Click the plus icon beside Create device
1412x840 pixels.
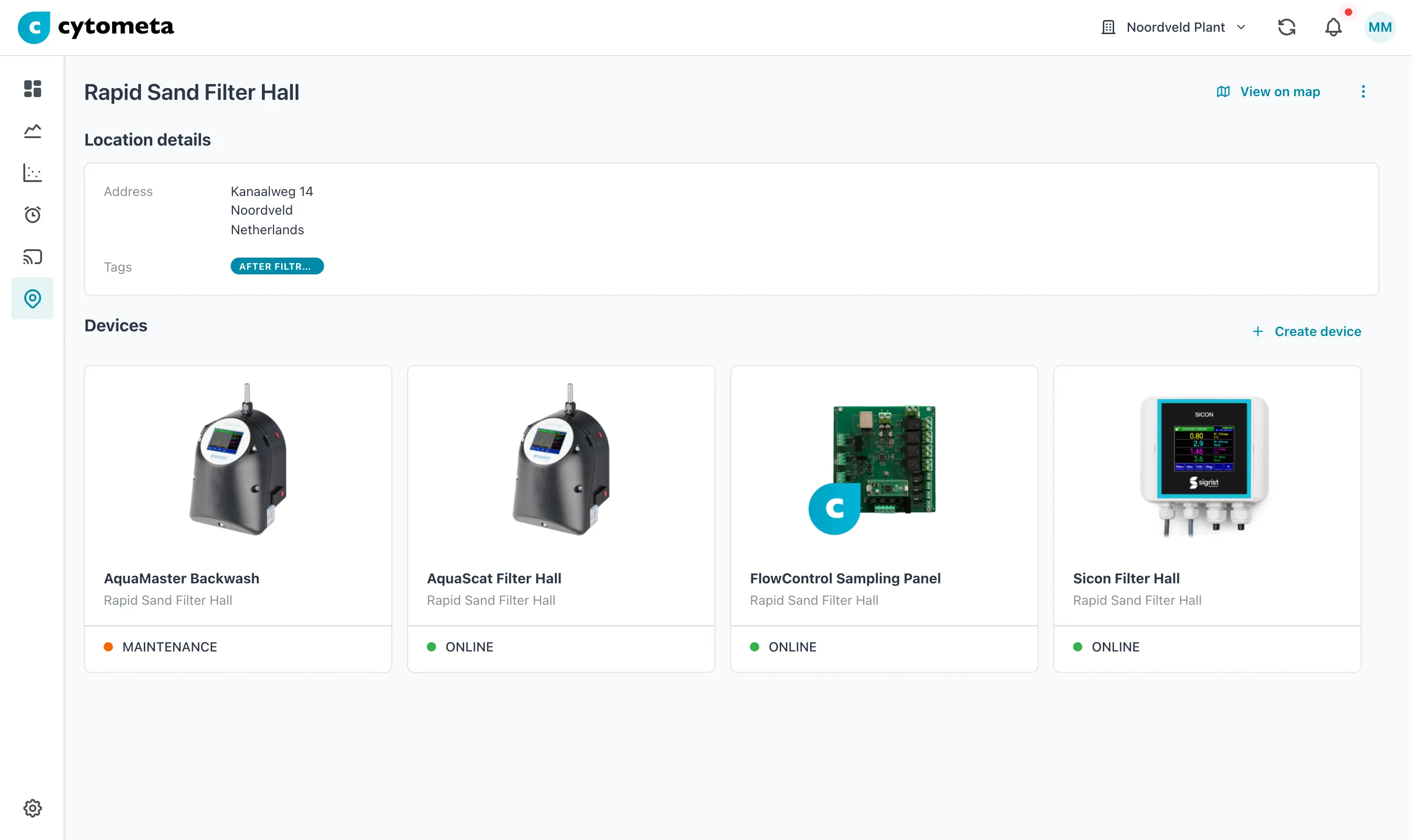[1257, 332]
